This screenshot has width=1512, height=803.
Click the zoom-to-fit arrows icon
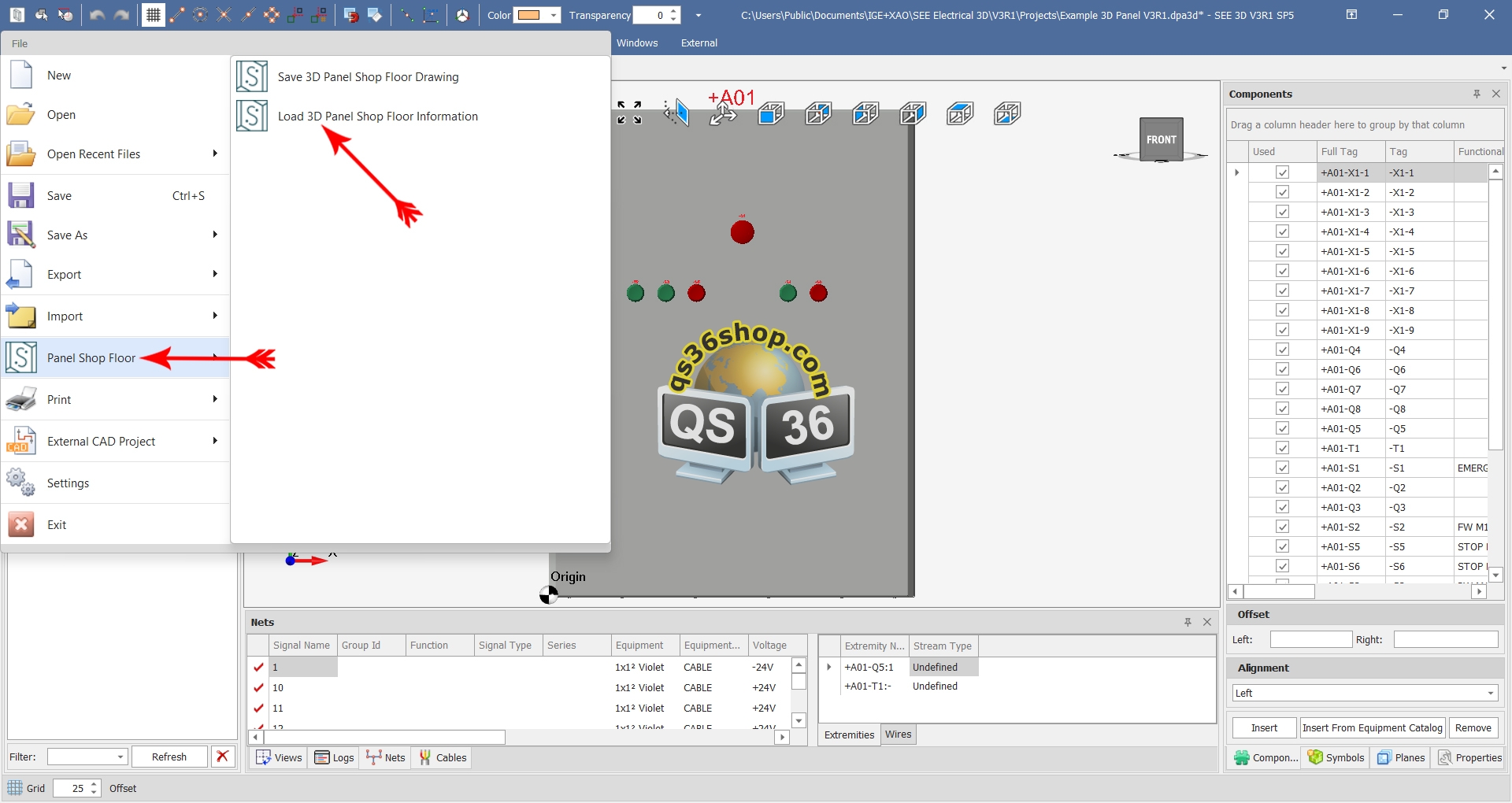coord(629,113)
